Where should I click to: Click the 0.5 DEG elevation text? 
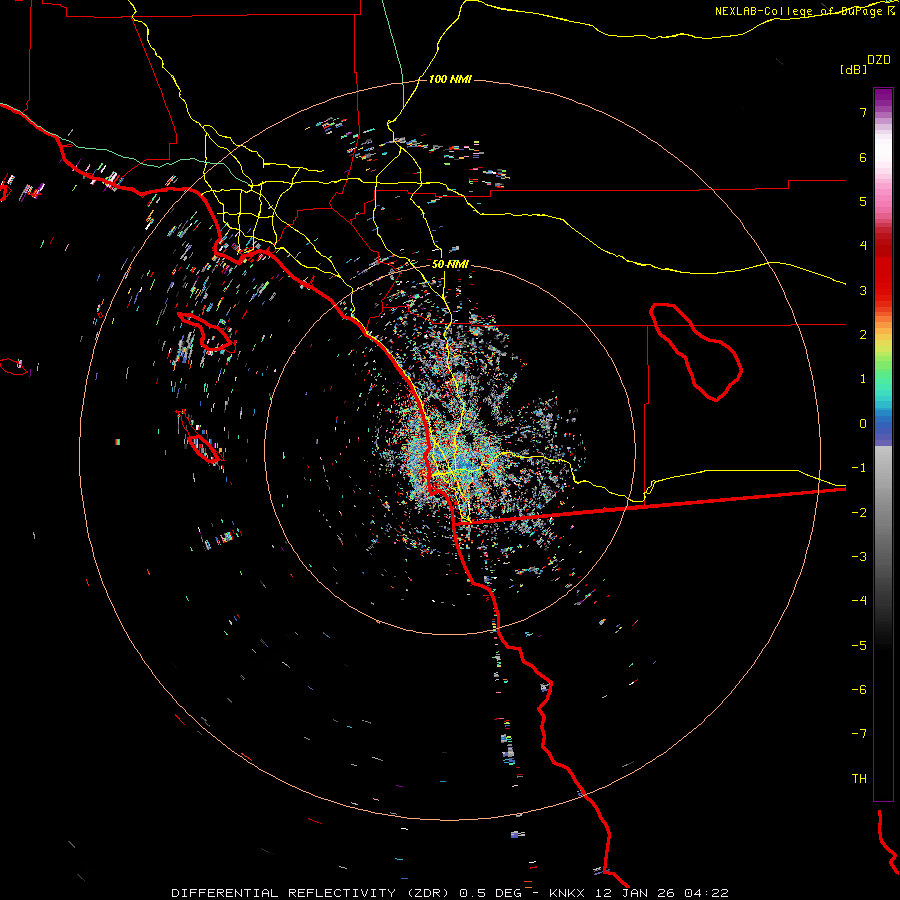pyautogui.click(x=490, y=893)
